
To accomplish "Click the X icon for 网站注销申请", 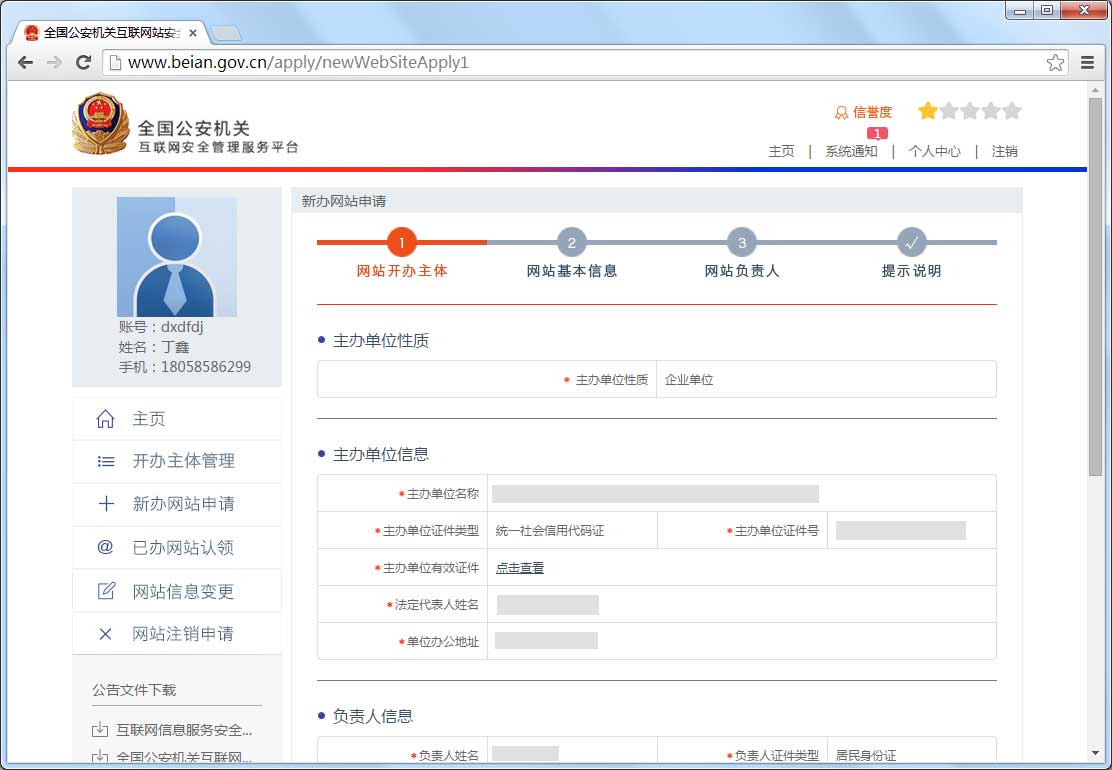I will (105, 634).
